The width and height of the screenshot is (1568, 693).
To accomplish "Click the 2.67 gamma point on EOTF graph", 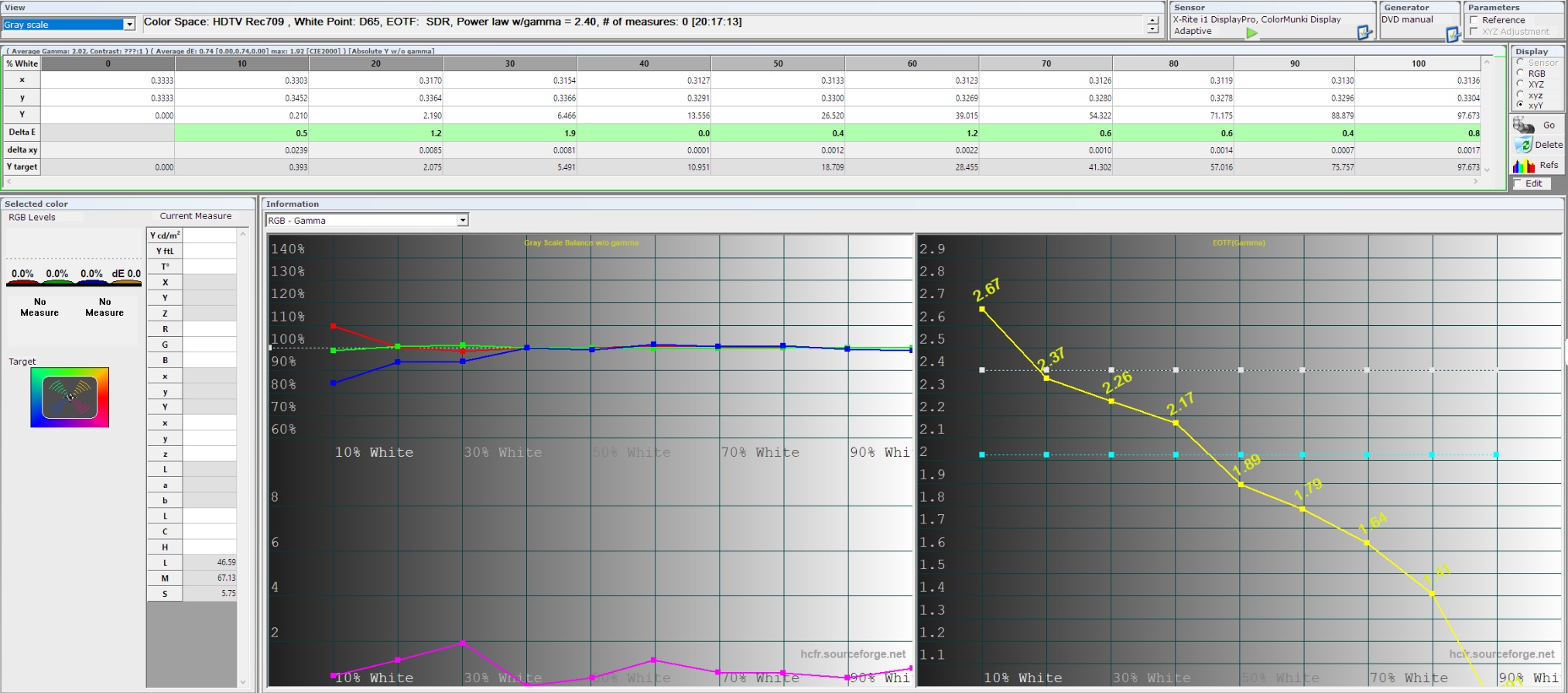I will (x=982, y=309).
